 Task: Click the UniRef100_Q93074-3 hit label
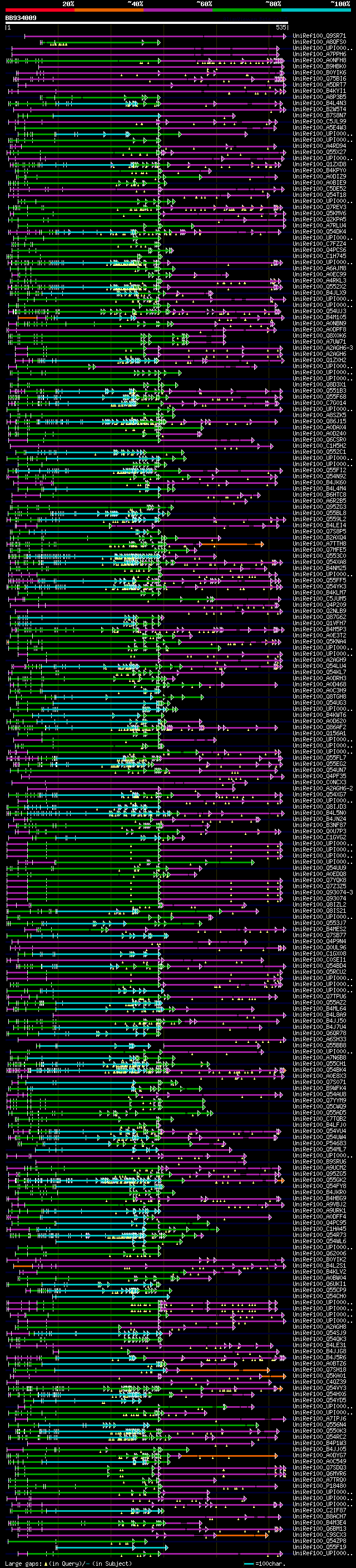tap(323, 892)
